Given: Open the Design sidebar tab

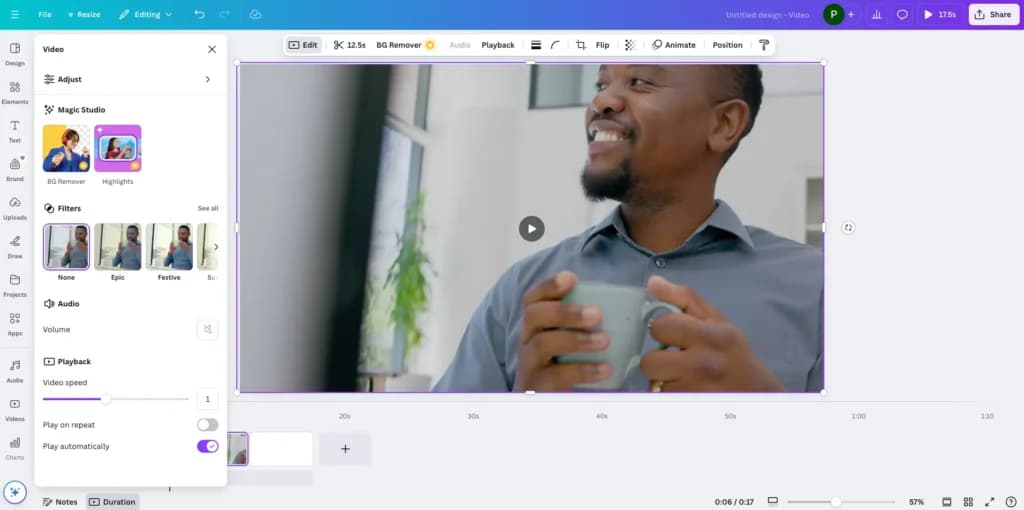Looking at the screenshot, I should click(x=14, y=54).
